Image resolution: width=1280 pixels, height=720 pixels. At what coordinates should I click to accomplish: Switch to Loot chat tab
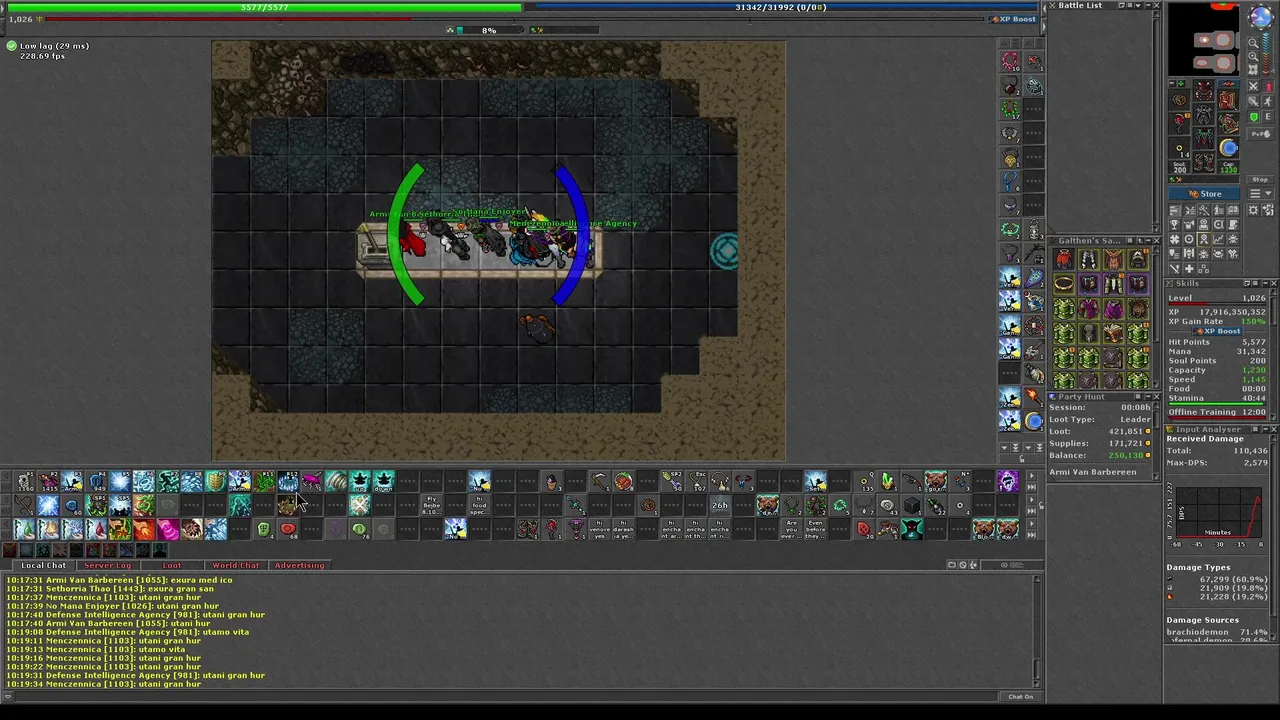(172, 565)
